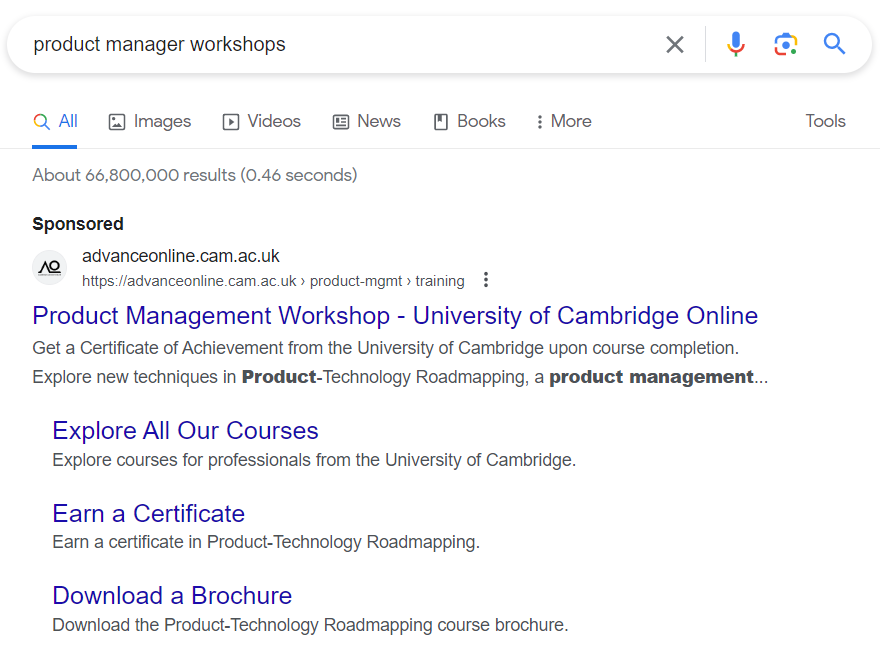The width and height of the screenshot is (880, 667).
Task: Click the Sponsored label
Action: [78, 224]
